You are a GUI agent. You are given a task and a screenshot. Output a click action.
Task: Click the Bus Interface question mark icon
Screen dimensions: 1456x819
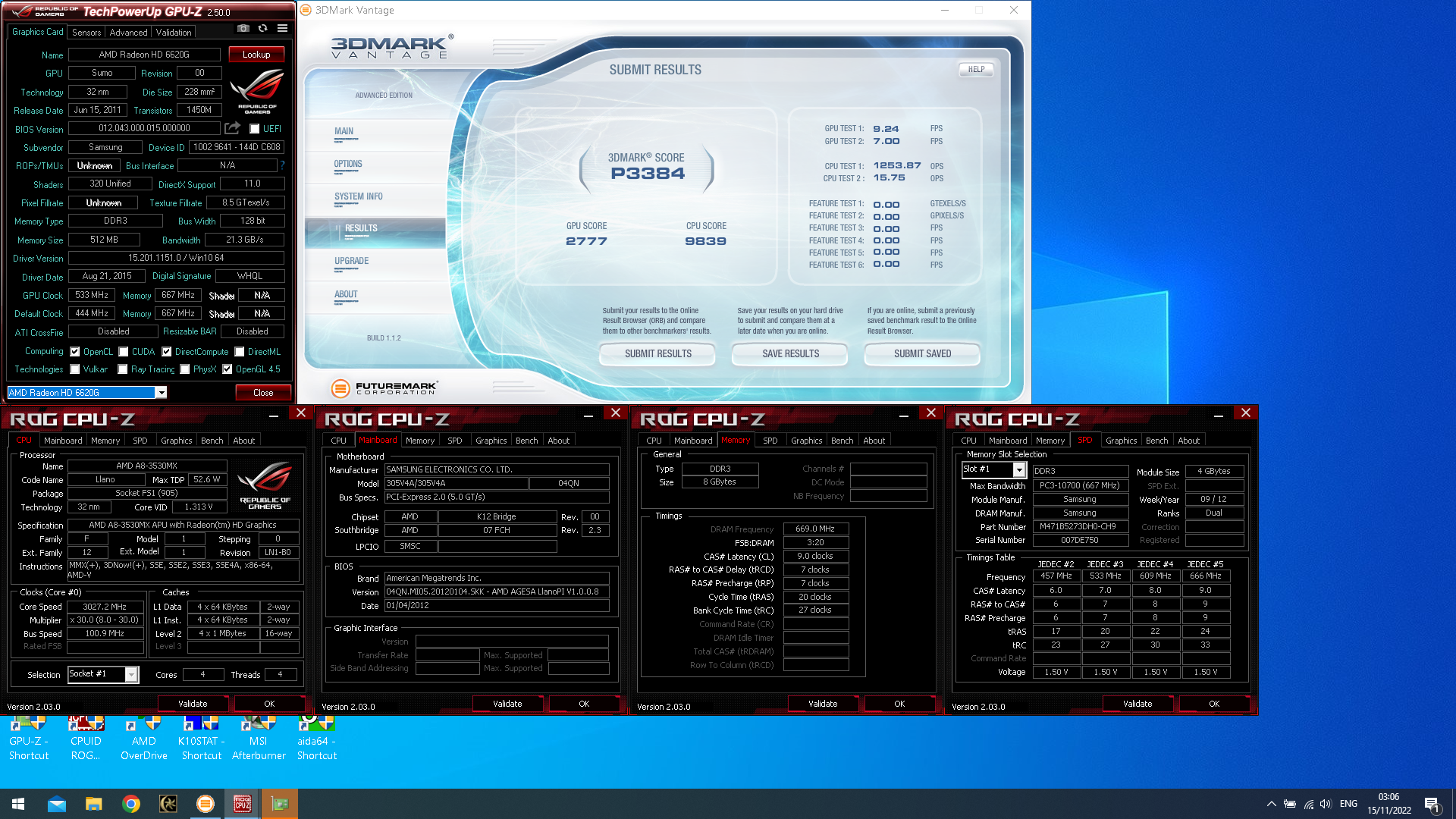(x=282, y=165)
